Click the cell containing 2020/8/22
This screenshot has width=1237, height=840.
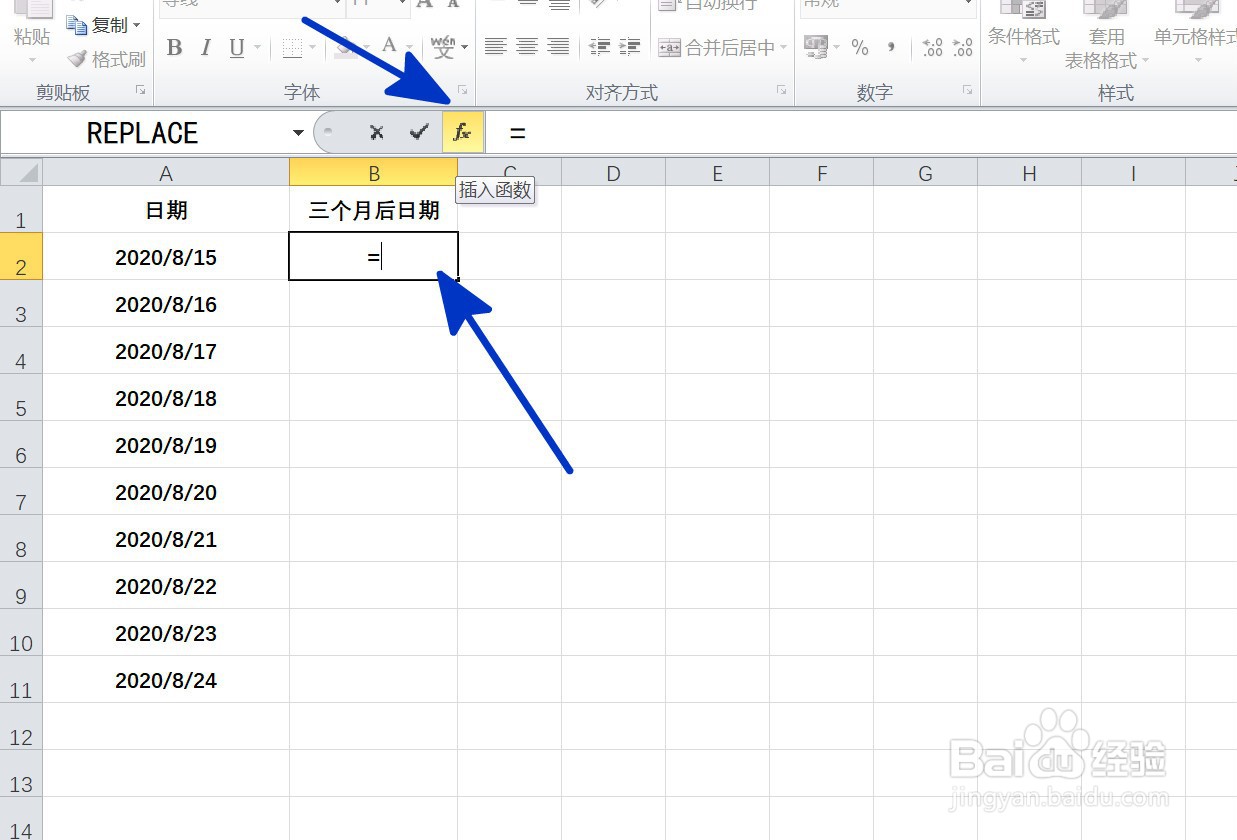[166, 586]
